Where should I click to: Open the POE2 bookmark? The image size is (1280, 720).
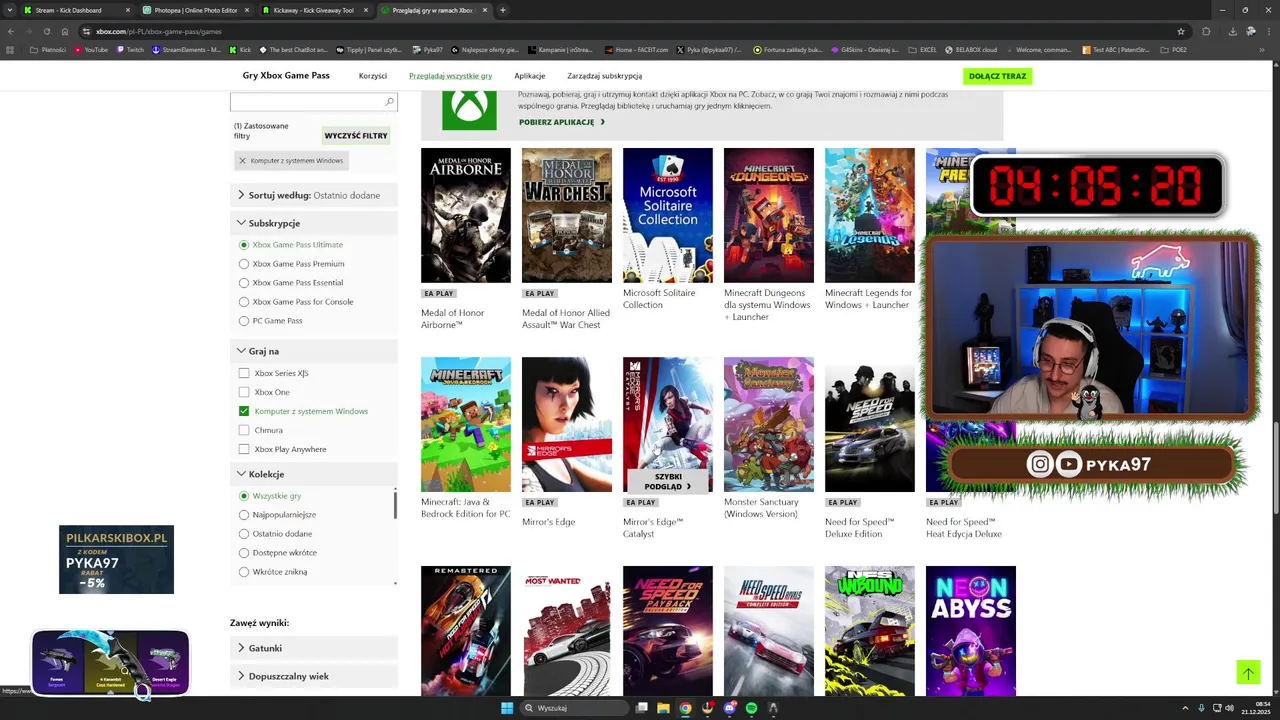(1174, 49)
